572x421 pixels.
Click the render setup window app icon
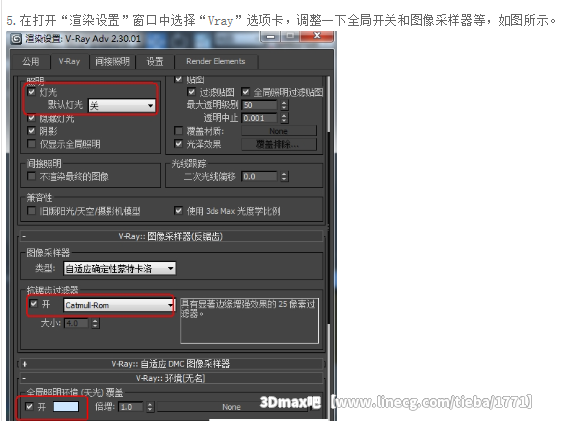pyautogui.click(x=16, y=39)
